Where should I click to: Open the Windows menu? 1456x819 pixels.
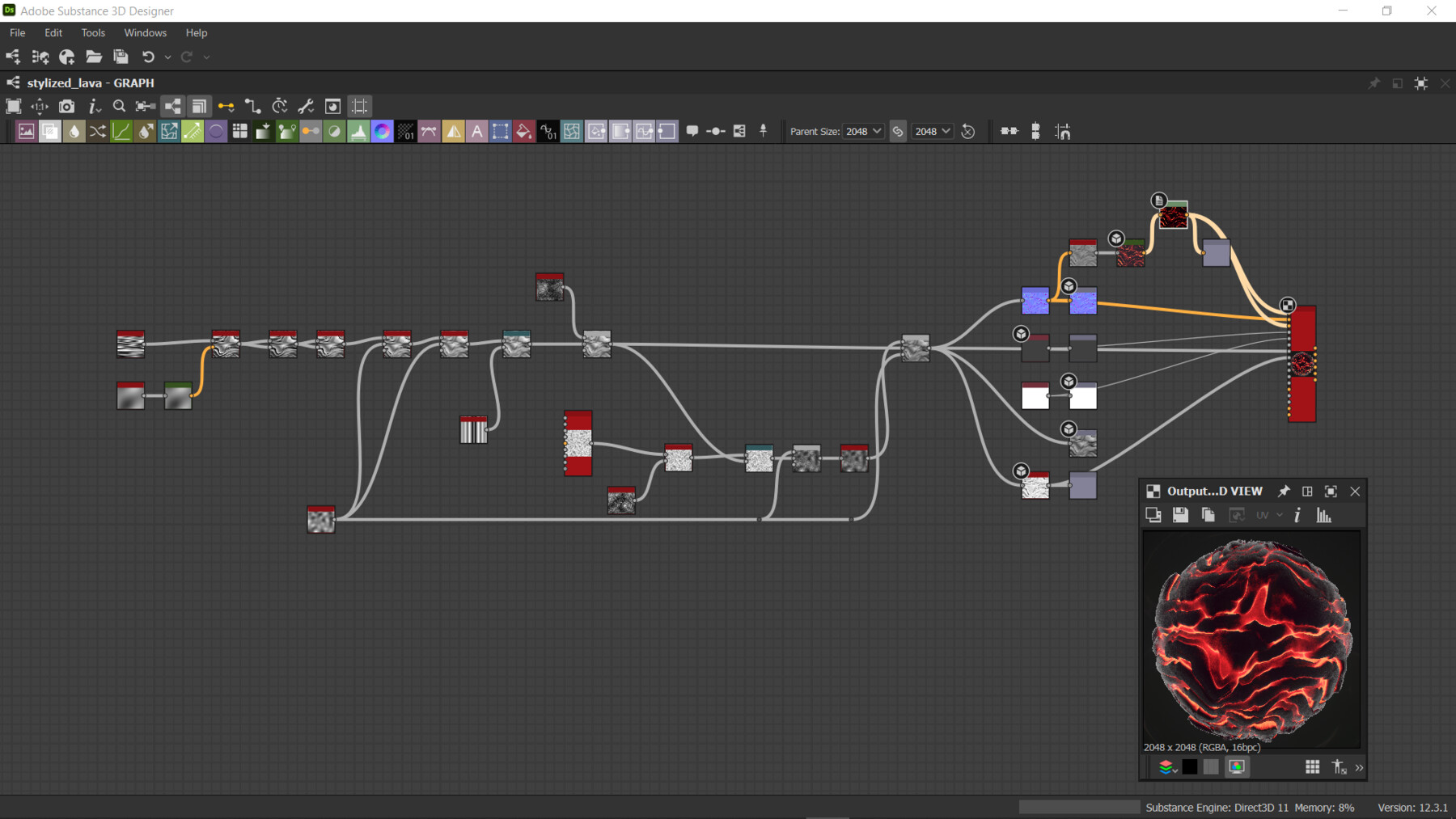pyautogui.click(x=145, y=32)
